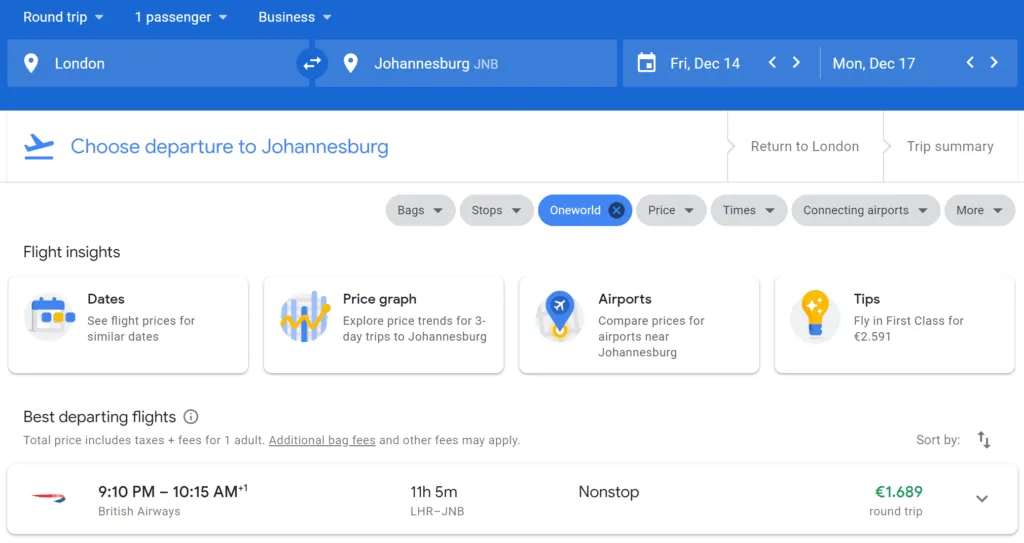The image size is (1024, 543).
Task: Open the Round trip dropdown
Action: point(63,17)
